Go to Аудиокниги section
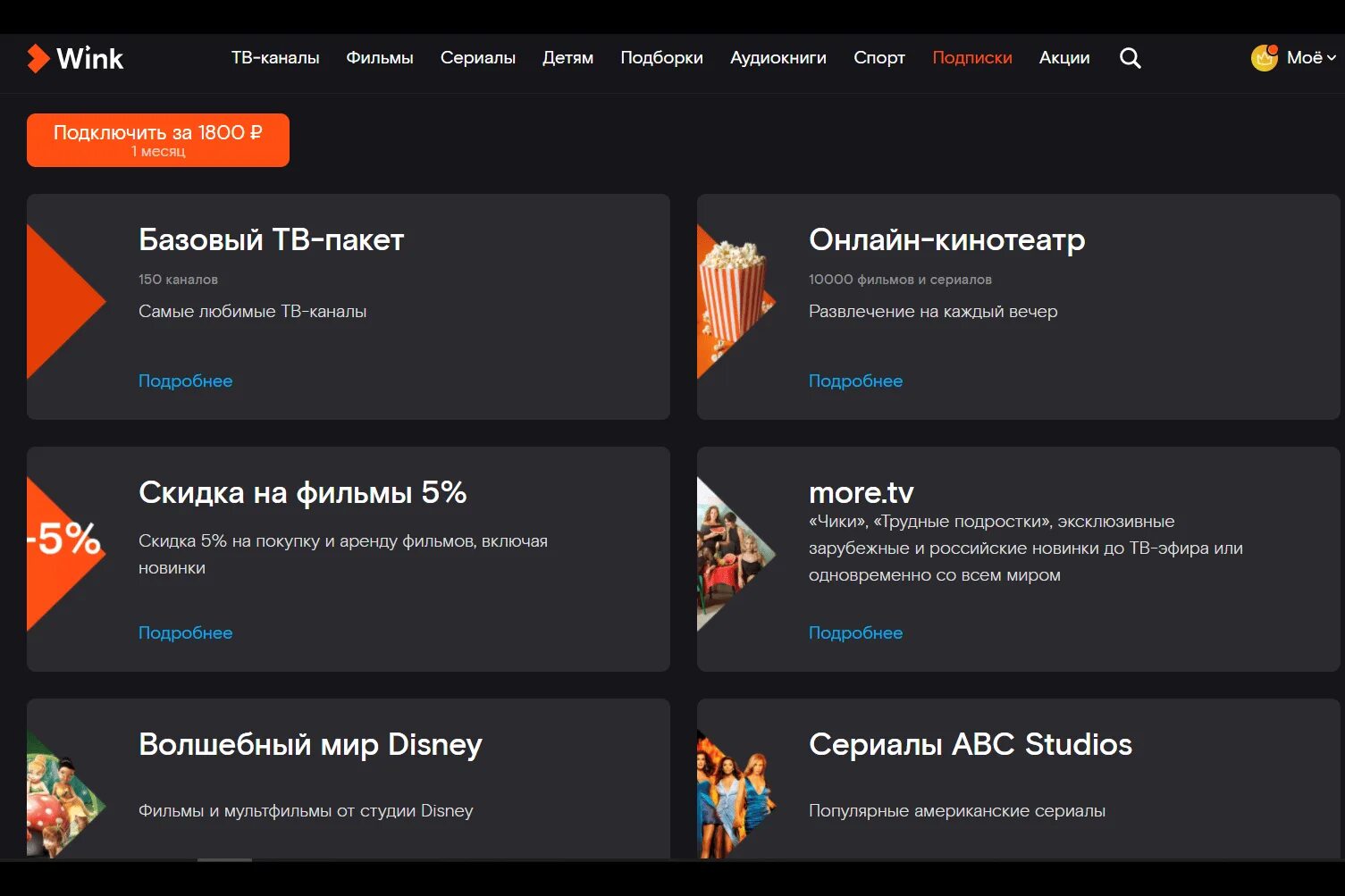1345x896 pixels. tap(778, 58)
